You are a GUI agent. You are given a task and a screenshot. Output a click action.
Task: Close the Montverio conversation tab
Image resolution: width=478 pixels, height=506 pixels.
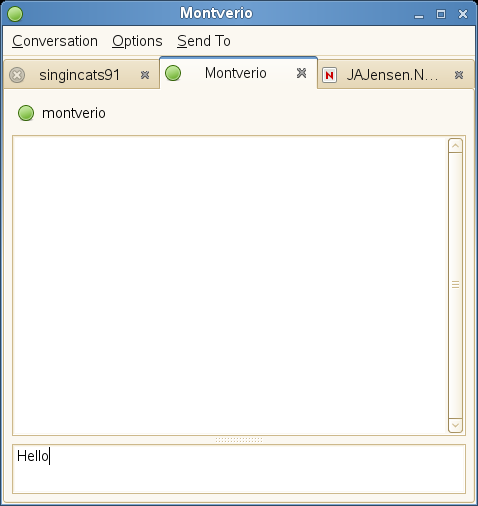click(301, 73)
